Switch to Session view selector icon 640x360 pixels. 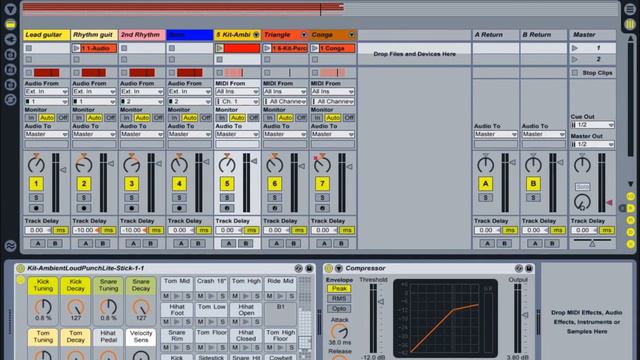click(631, 24)
